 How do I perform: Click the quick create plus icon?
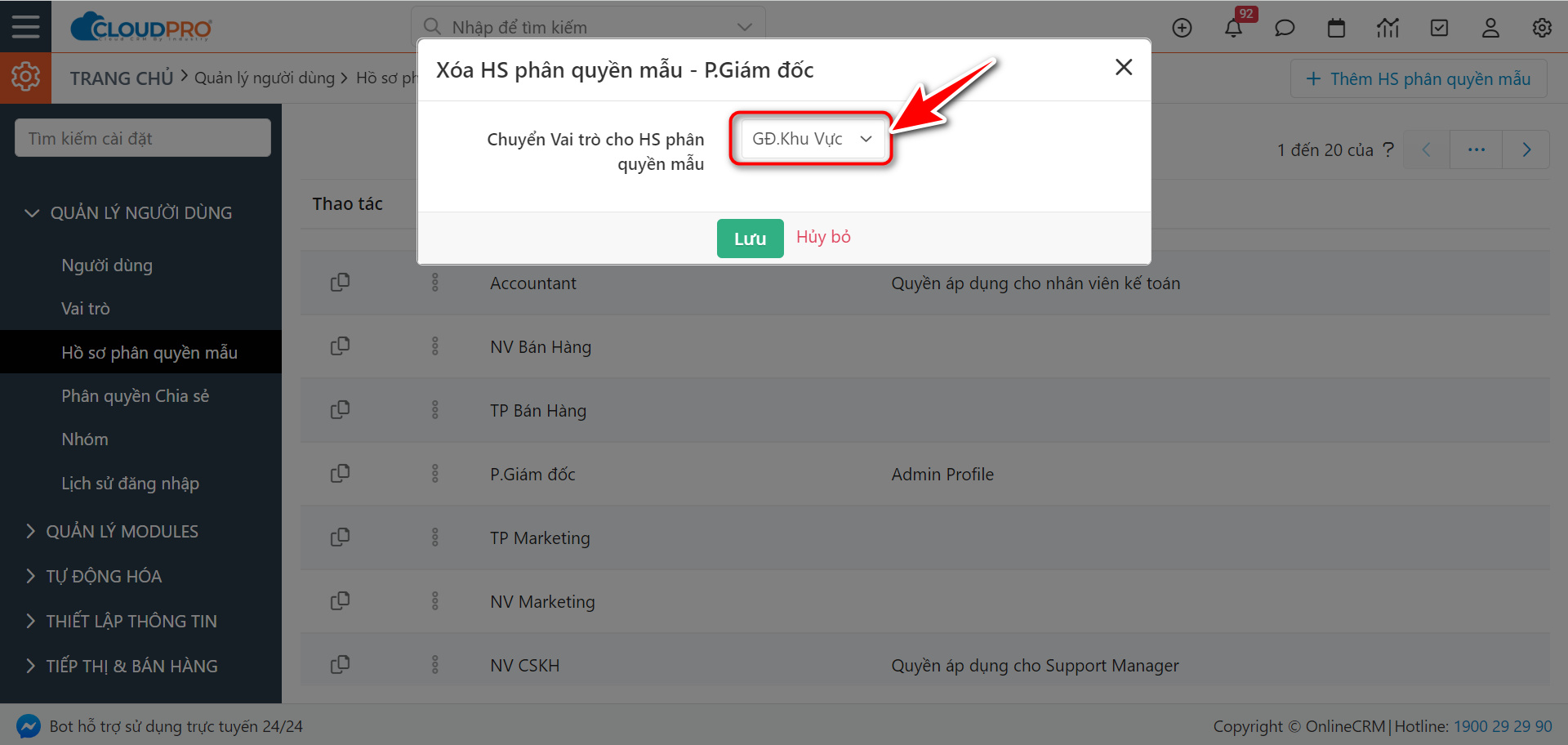point(1182,28)
